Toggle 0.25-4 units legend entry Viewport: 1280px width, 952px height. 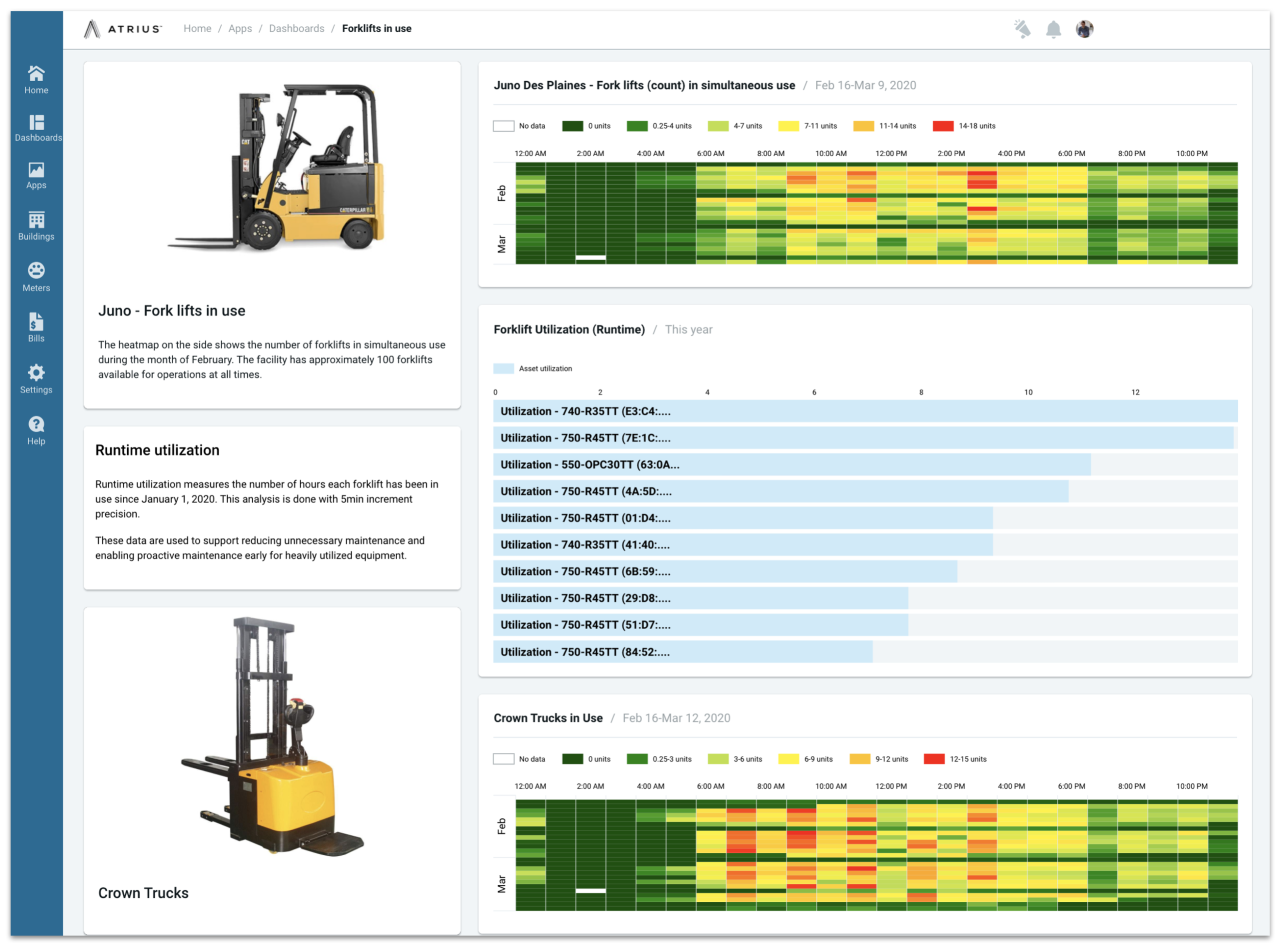(659, 126)
